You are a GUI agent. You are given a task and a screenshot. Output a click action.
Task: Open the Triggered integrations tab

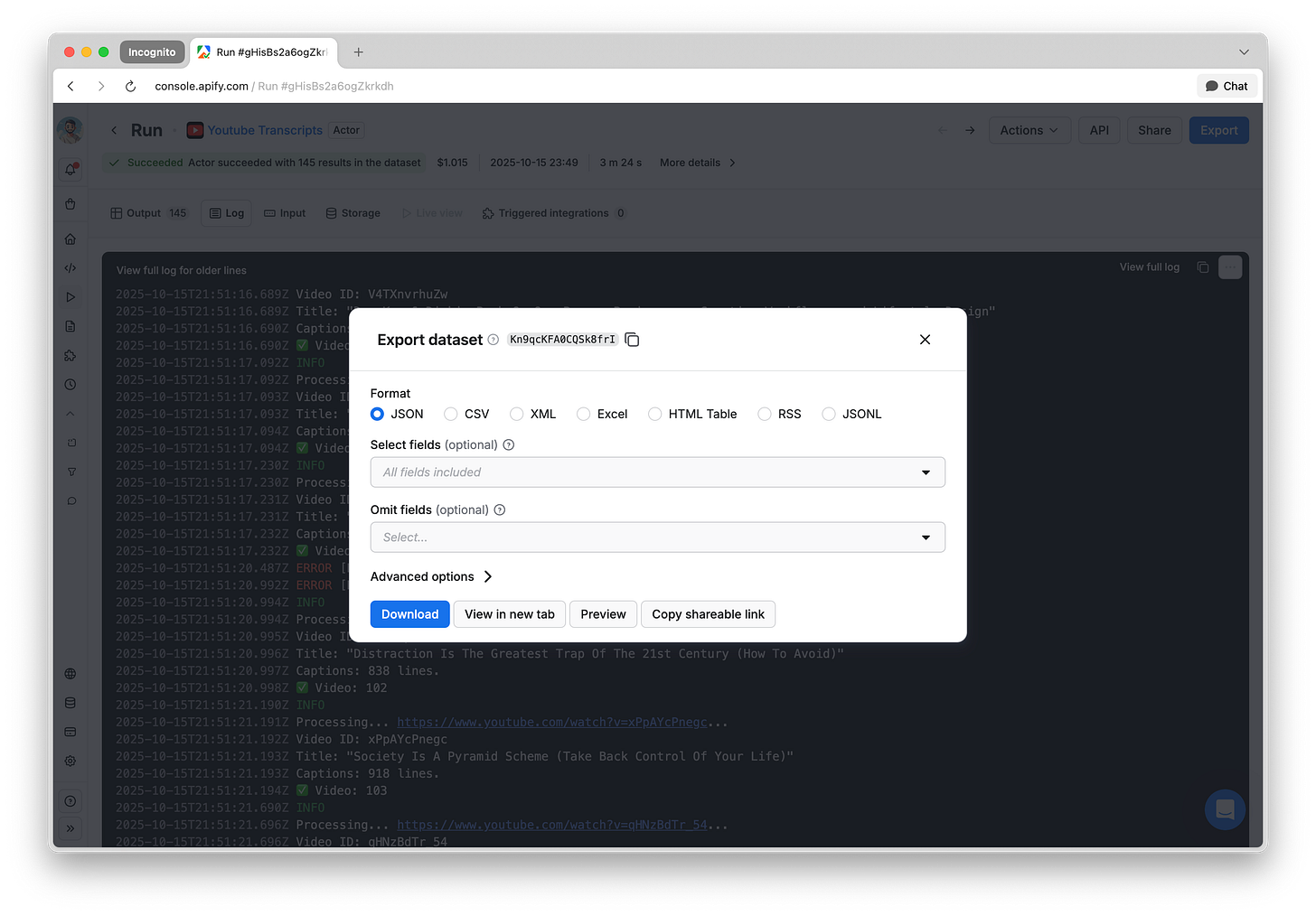[554, 213]
